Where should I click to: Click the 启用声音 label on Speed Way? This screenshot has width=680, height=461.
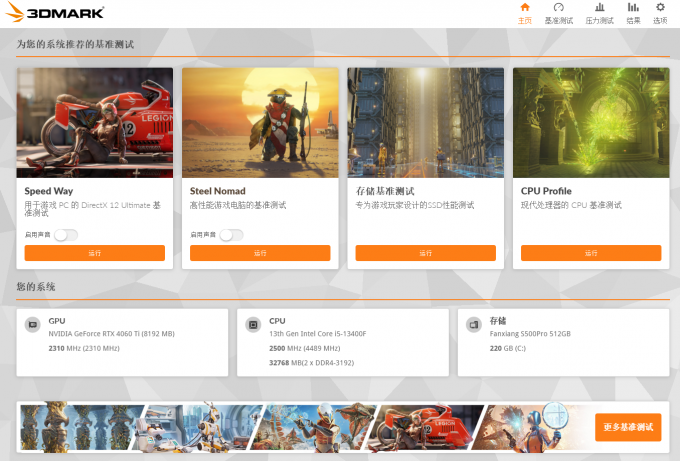pyautogui.click(x=37, y=235)
